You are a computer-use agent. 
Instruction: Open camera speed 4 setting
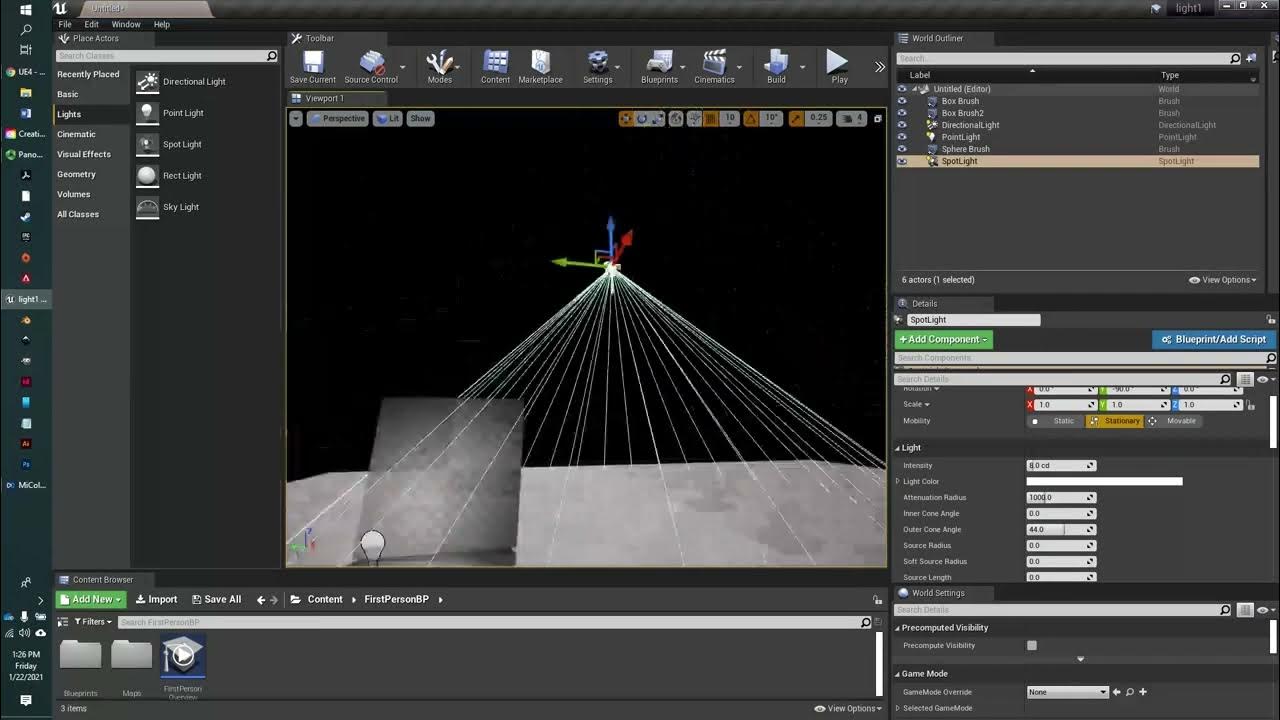pos(851,118)
